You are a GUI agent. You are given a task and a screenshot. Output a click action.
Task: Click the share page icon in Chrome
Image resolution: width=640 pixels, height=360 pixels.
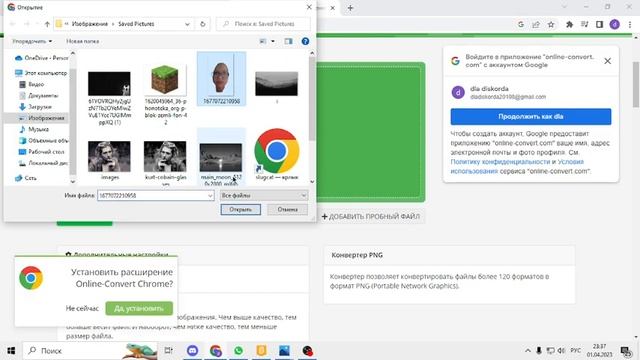tap(536, 24)
